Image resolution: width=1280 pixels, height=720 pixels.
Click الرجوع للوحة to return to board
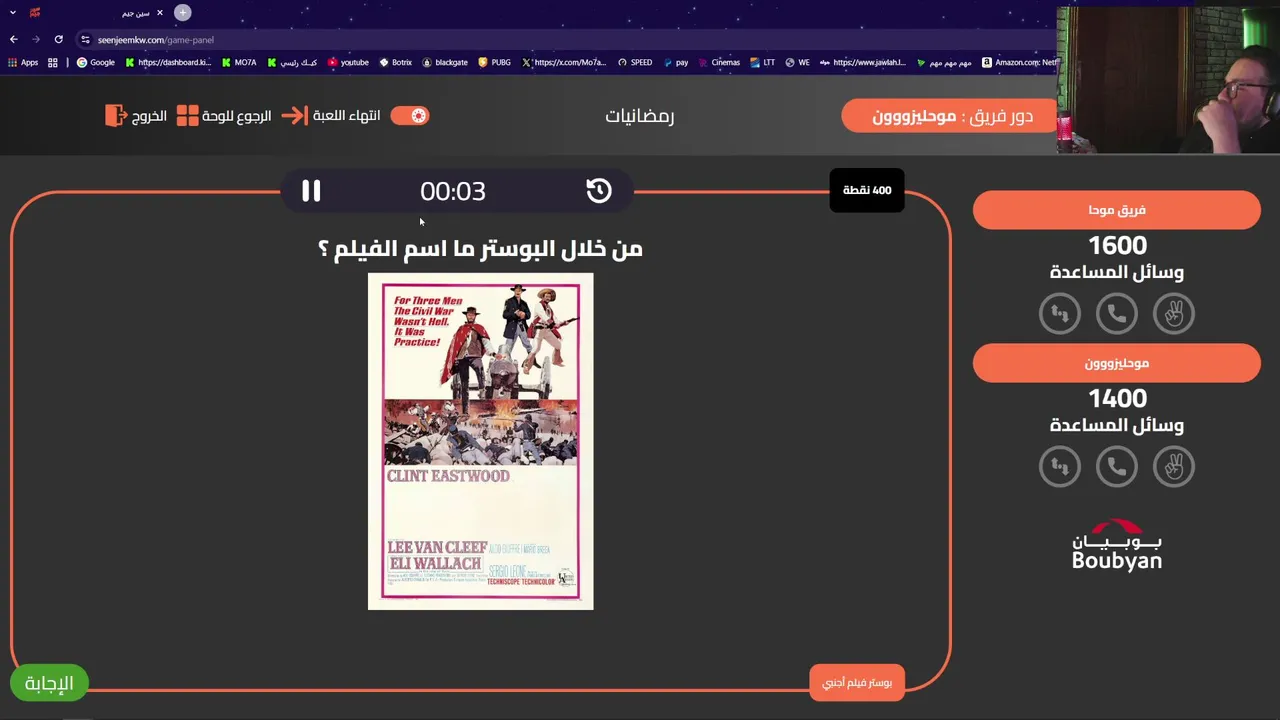[x=236, y=116]
